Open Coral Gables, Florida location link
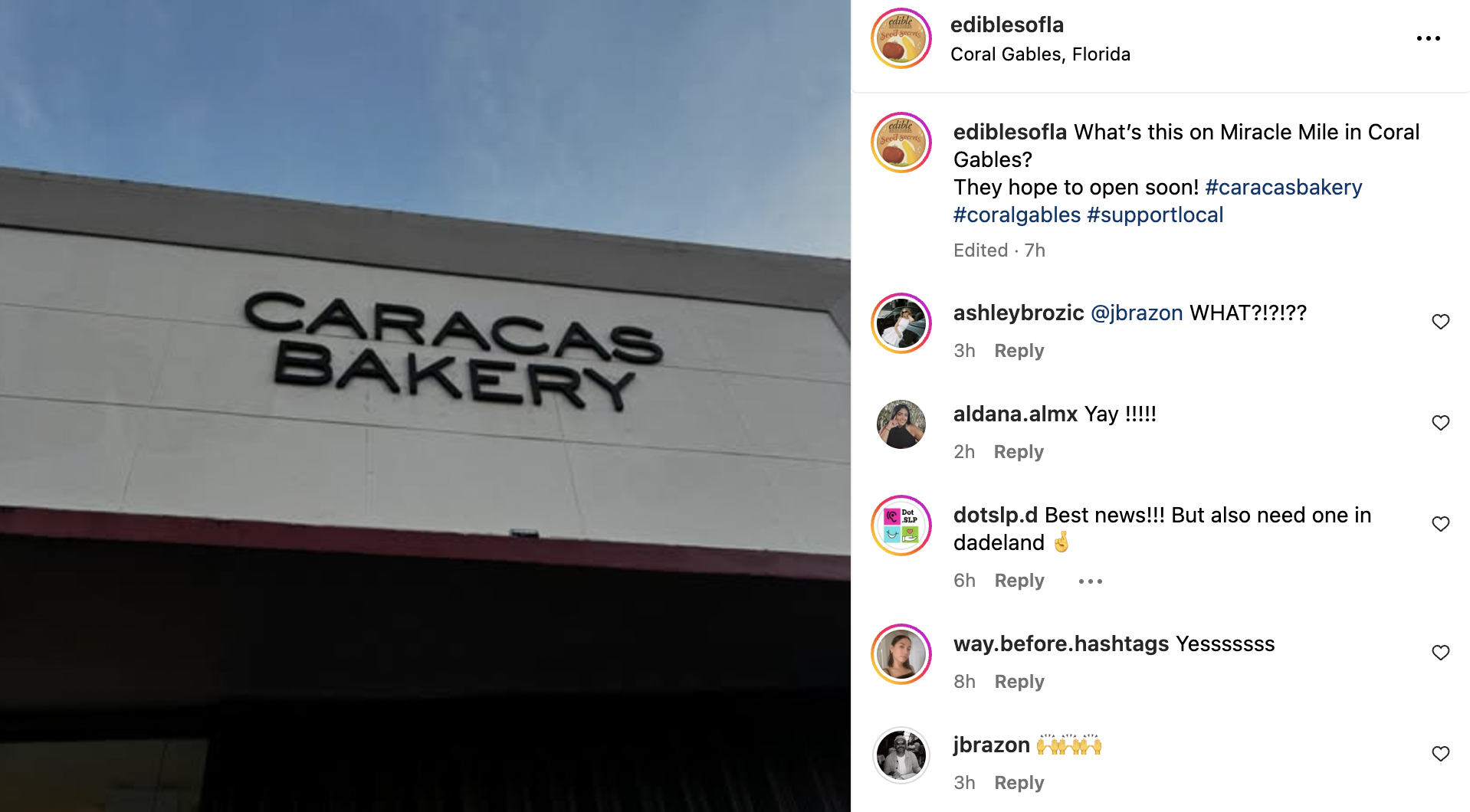This screenshot has width=1470, height=812. point(1040,54)
